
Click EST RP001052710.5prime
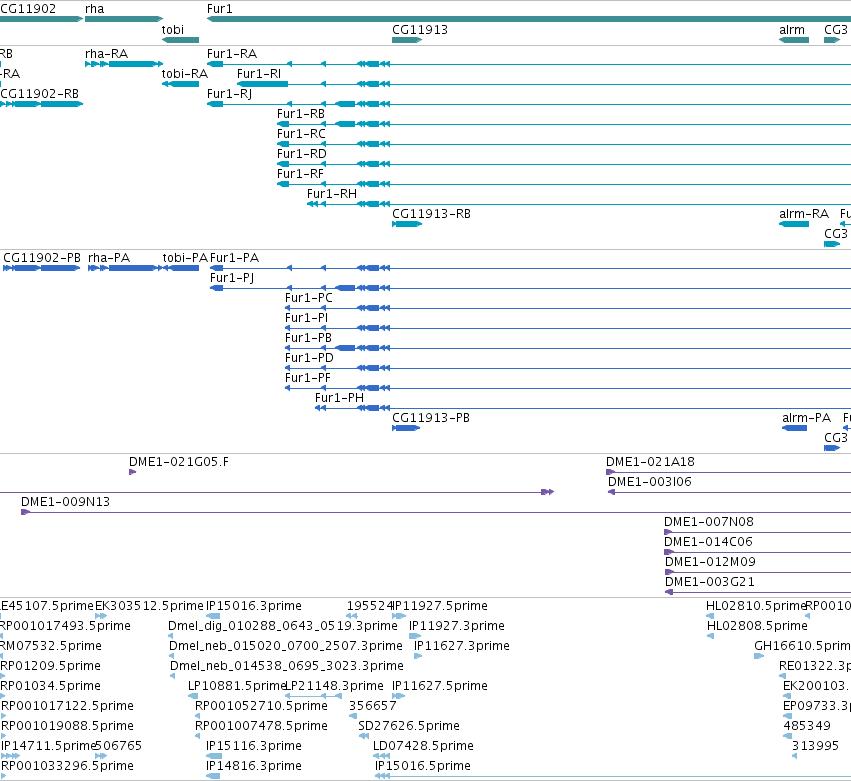click(261, 707)
